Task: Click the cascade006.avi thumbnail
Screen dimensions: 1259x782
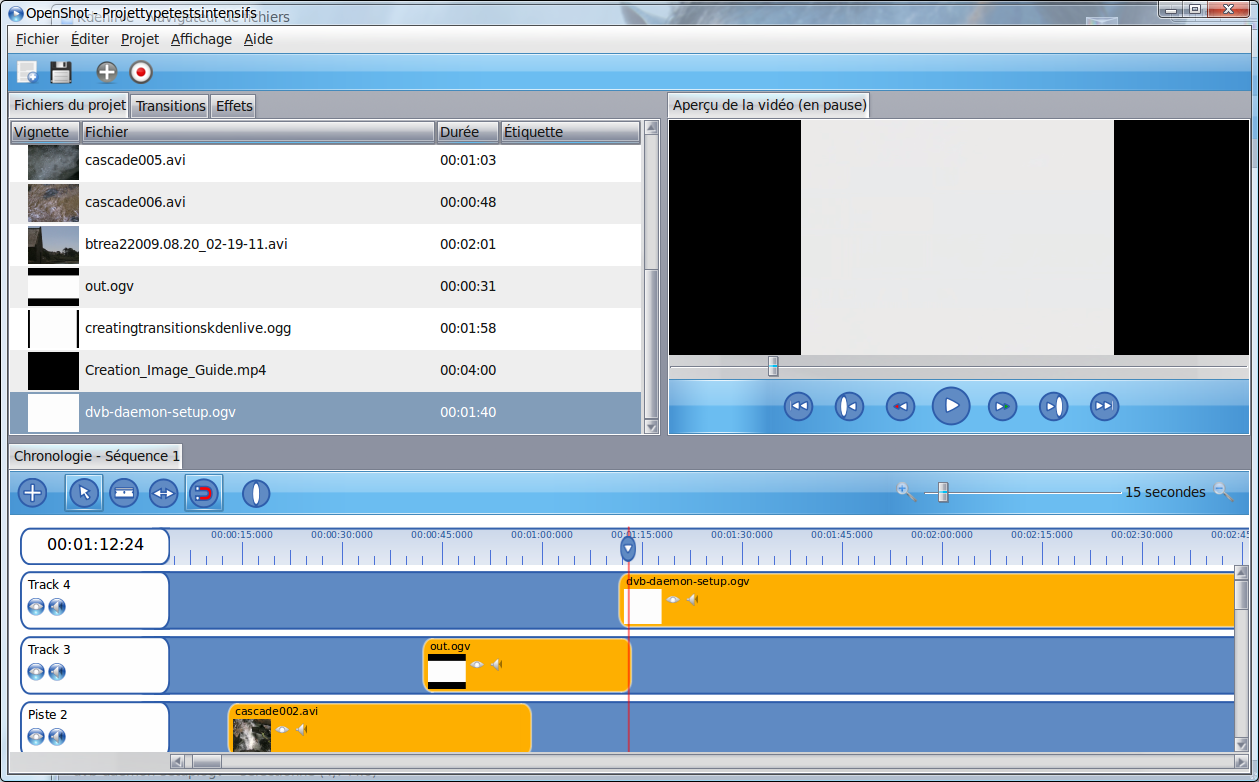Action: click(x=53, y=202)
